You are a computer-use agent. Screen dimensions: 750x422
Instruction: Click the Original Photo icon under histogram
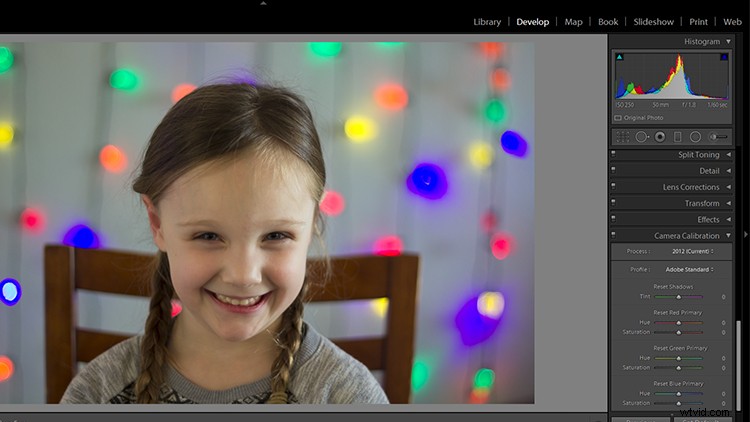tap(618, 118)
